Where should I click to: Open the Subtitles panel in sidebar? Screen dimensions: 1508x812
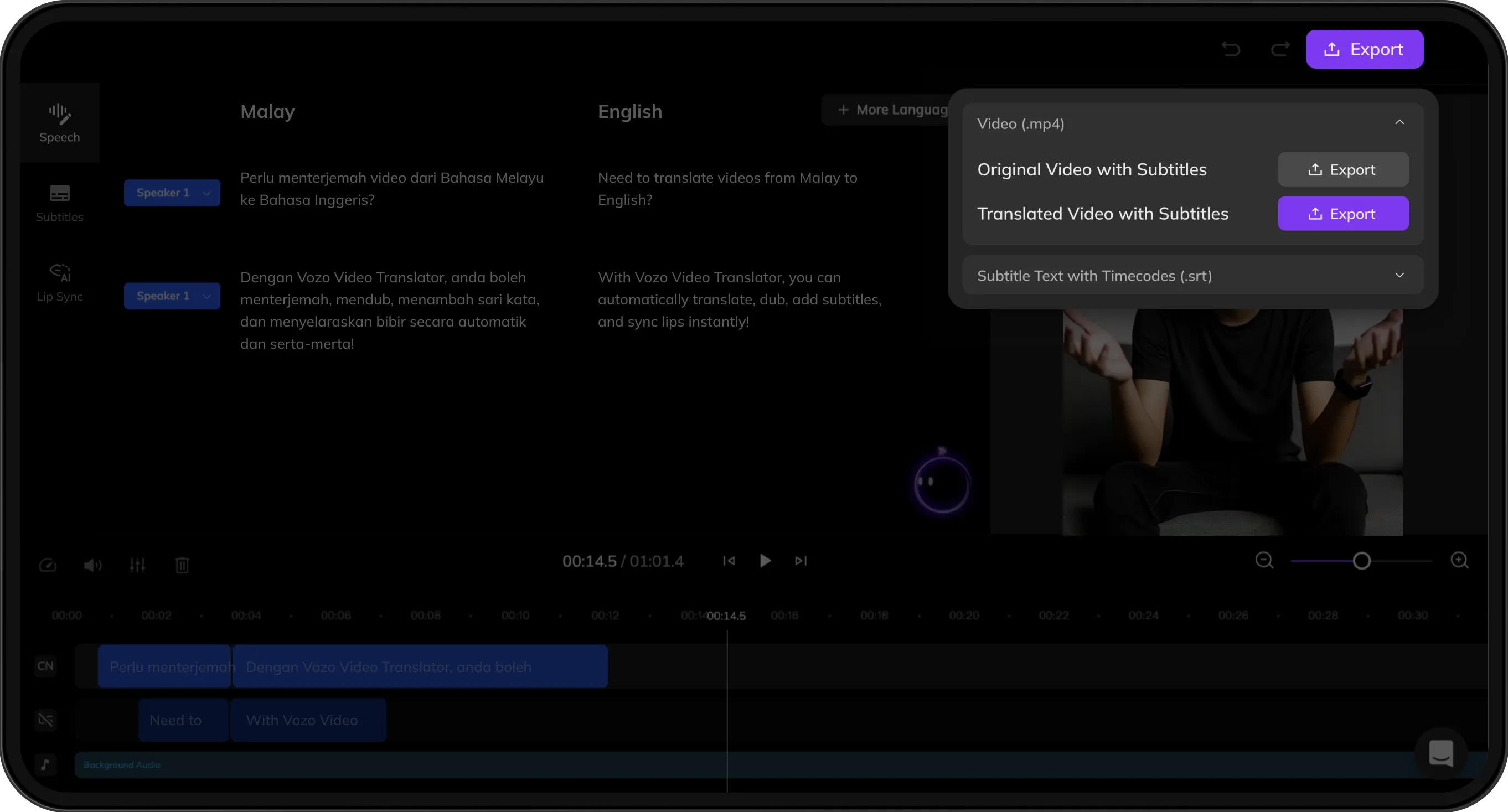(60, 203)
